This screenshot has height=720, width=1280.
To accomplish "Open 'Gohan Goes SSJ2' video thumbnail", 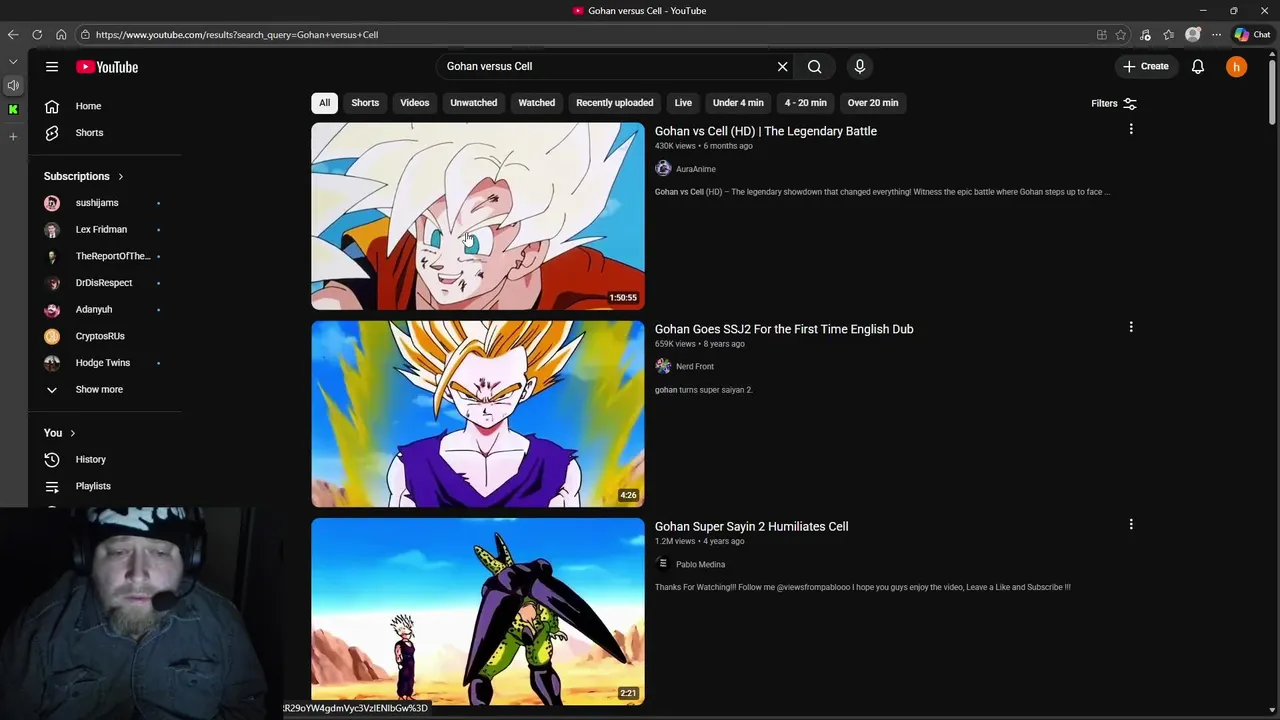I will (x=478, y=414).
